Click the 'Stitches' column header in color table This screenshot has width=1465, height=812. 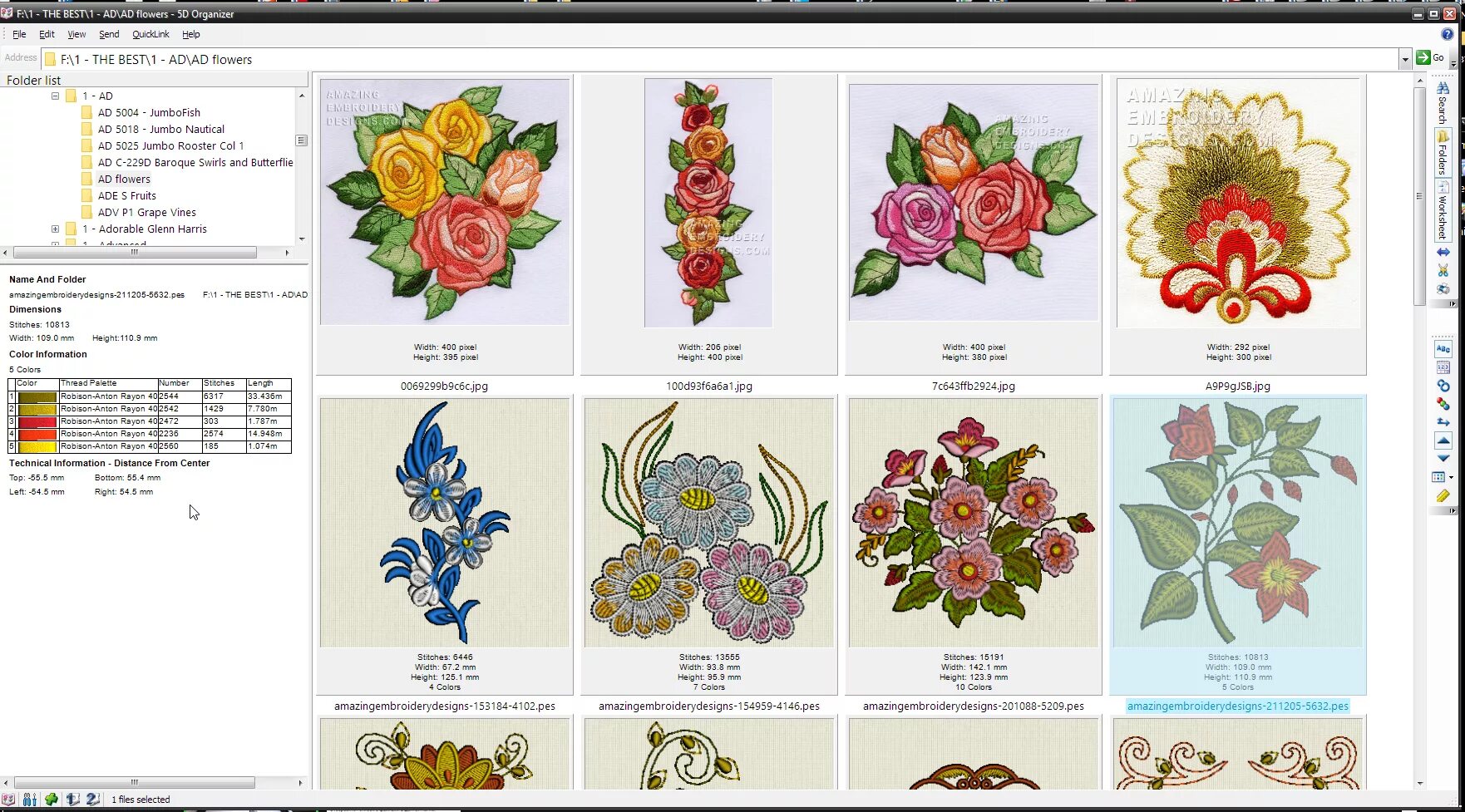point(224,383)
